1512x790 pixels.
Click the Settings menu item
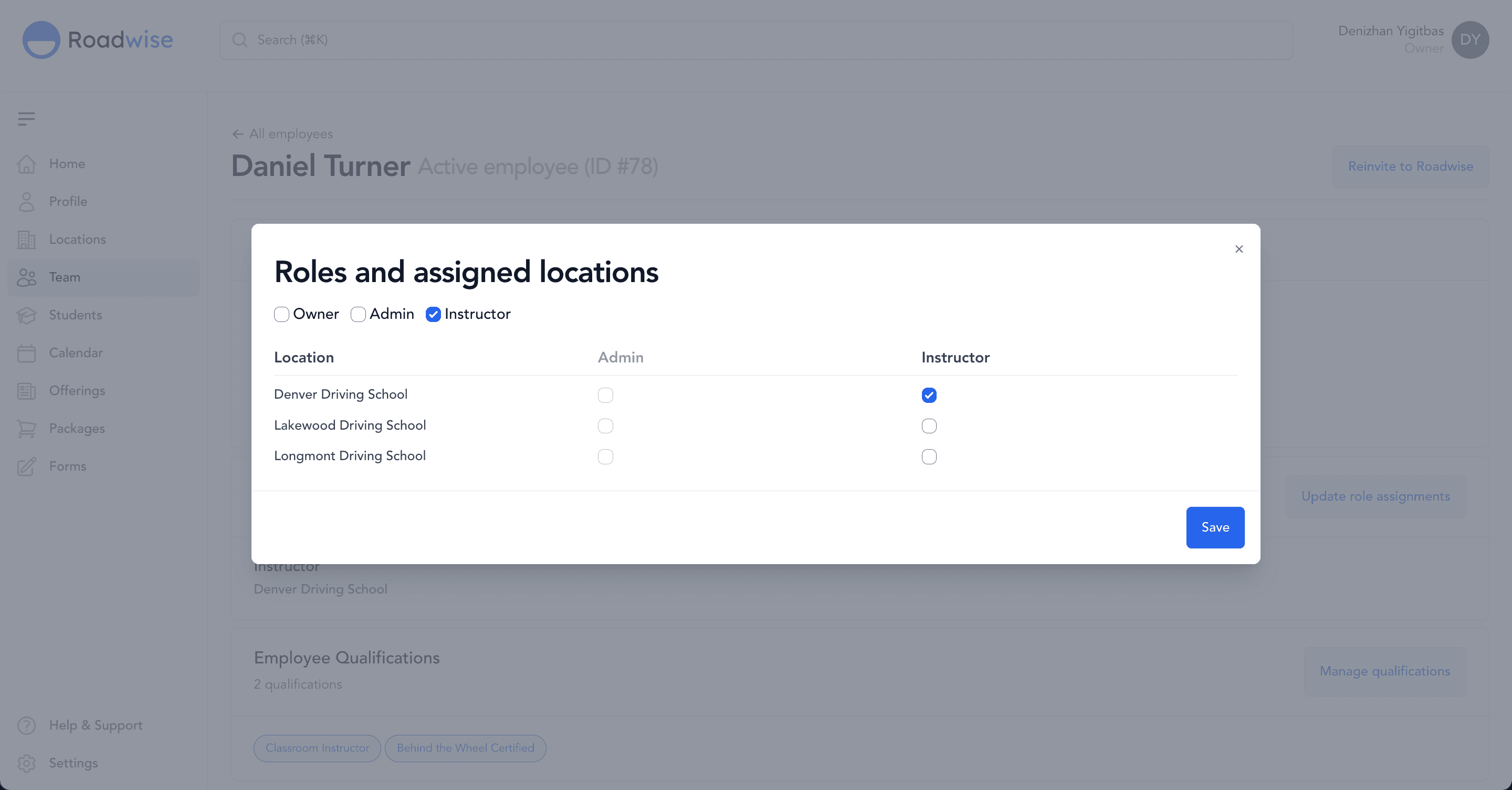click(x=74, y=763)
